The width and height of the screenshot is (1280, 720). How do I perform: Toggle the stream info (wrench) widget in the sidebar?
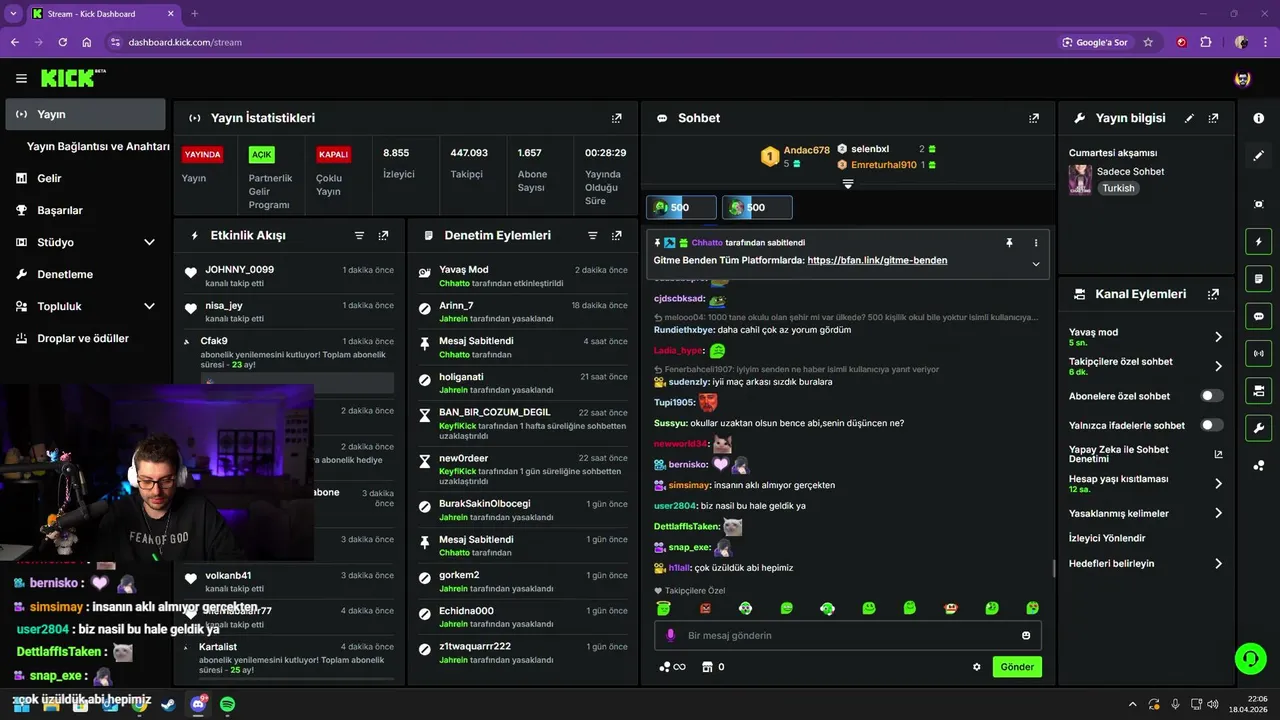tap(1258, 428)
